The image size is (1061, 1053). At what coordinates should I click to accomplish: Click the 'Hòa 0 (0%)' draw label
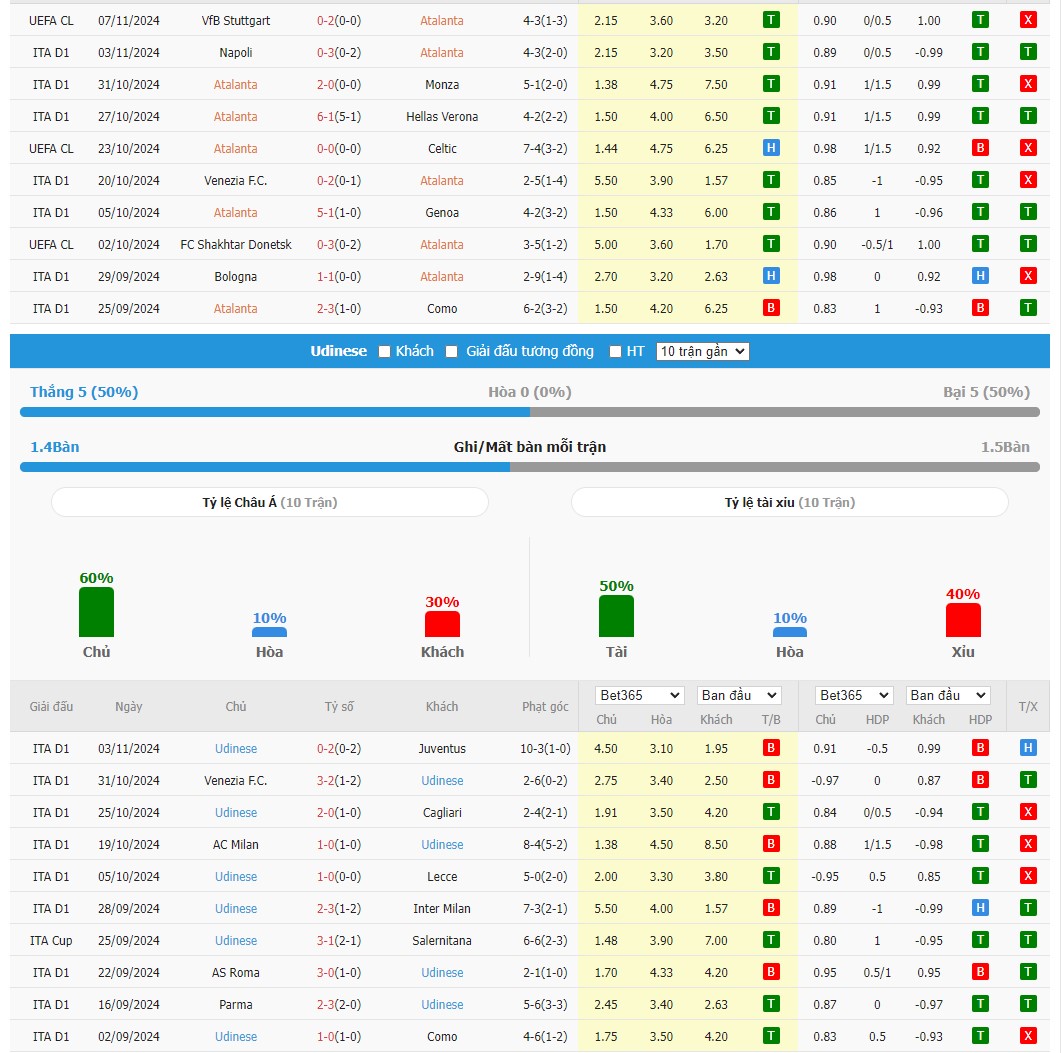point(530,392)
